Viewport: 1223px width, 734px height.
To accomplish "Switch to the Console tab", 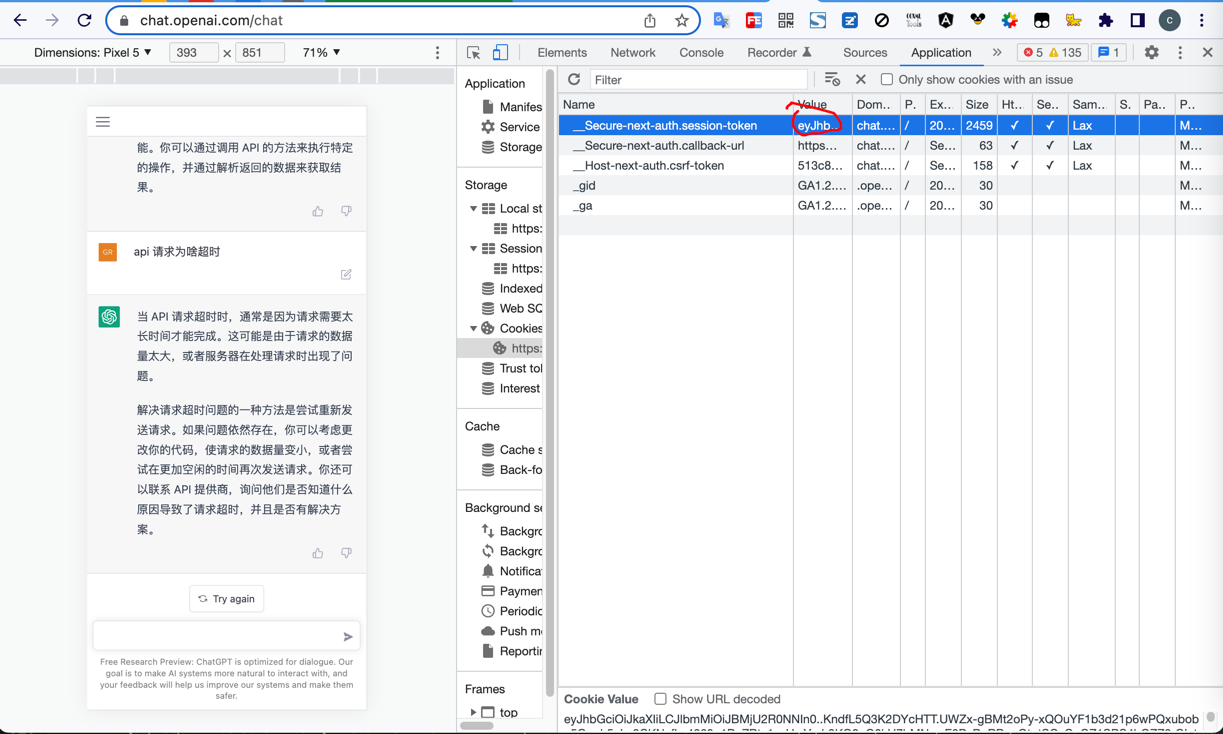I will [701, 52].
